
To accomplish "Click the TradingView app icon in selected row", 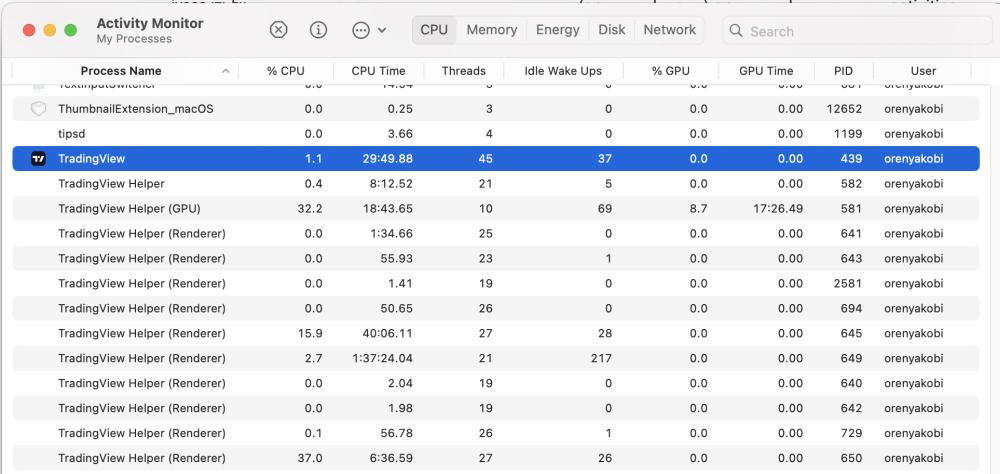I will [x=38, y=159].
